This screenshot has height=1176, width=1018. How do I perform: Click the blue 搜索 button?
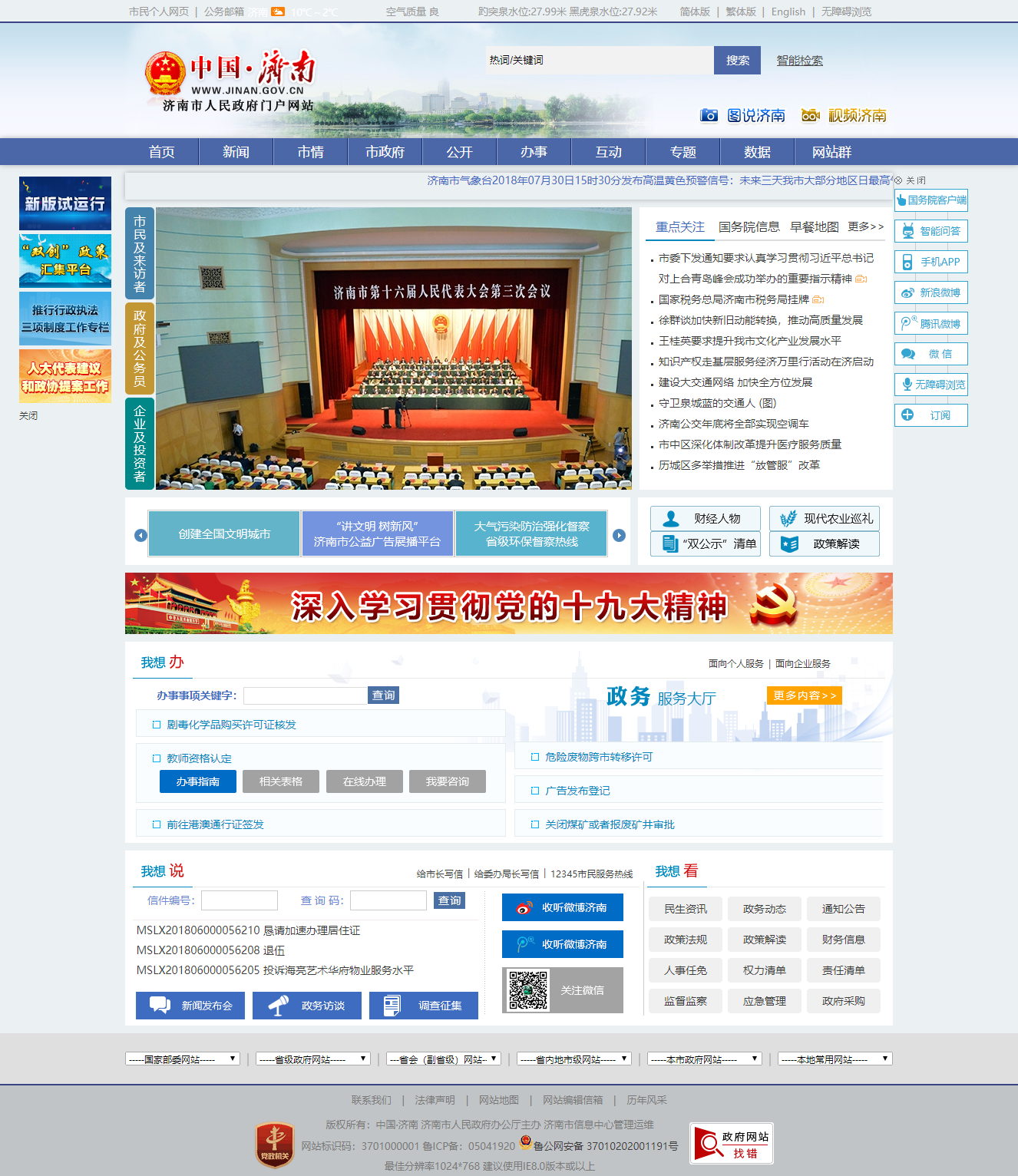click(x=737, y=61)
